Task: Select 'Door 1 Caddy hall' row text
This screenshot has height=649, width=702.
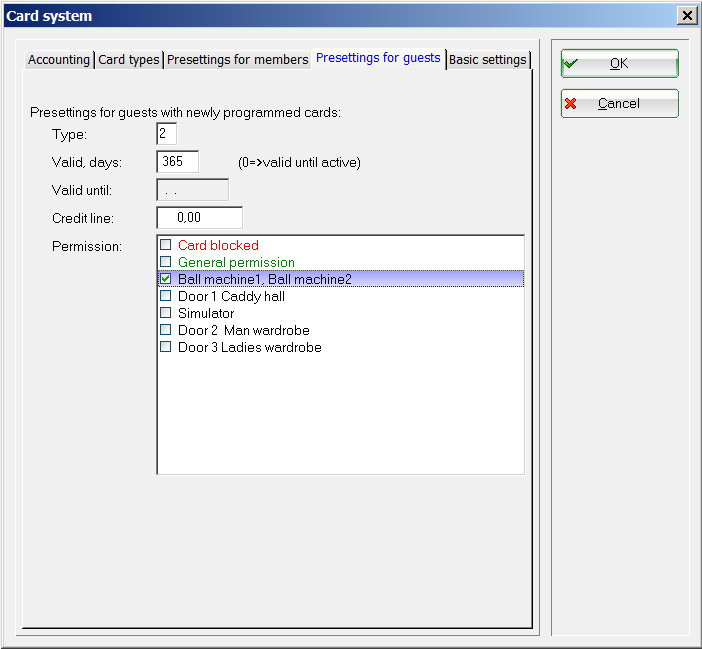Action: coord(231,296)
